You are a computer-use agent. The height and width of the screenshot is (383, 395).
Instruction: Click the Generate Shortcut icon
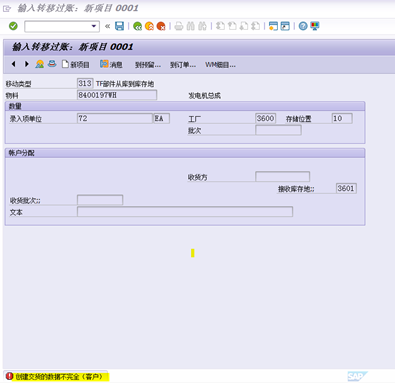(x=285, y=26)
